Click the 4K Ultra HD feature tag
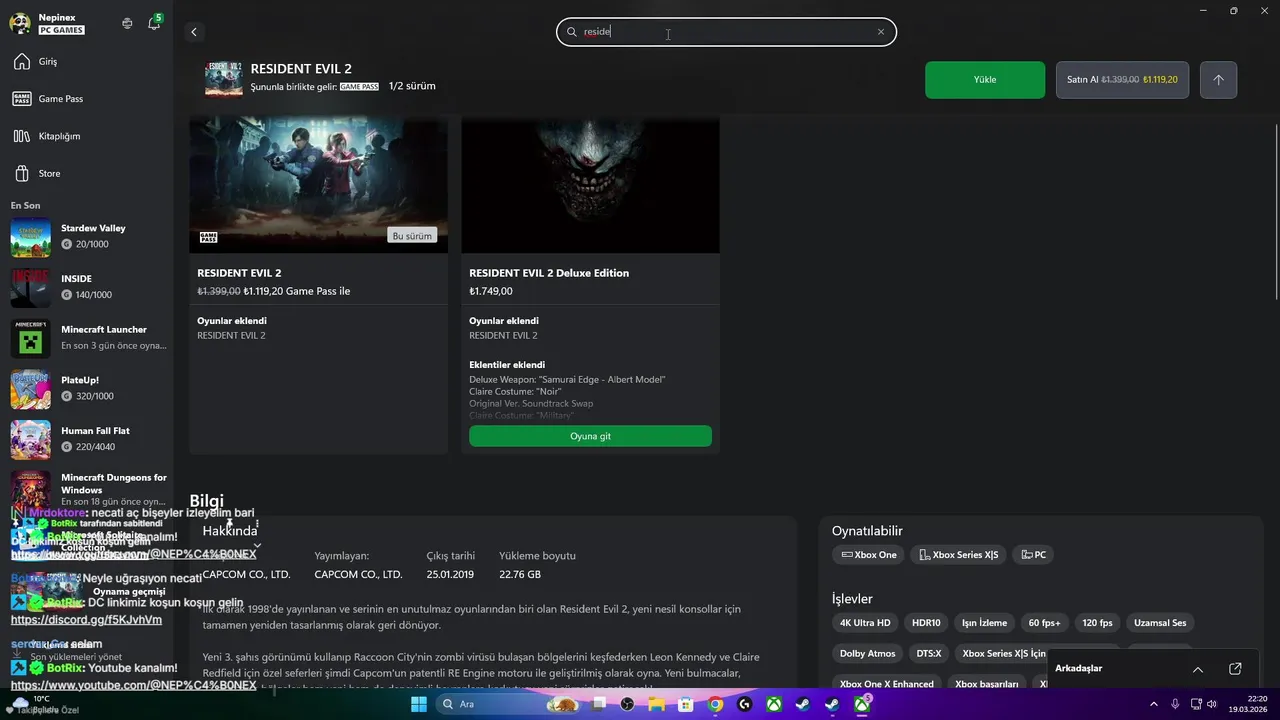1280x720 pixels. tap(865, 623)
